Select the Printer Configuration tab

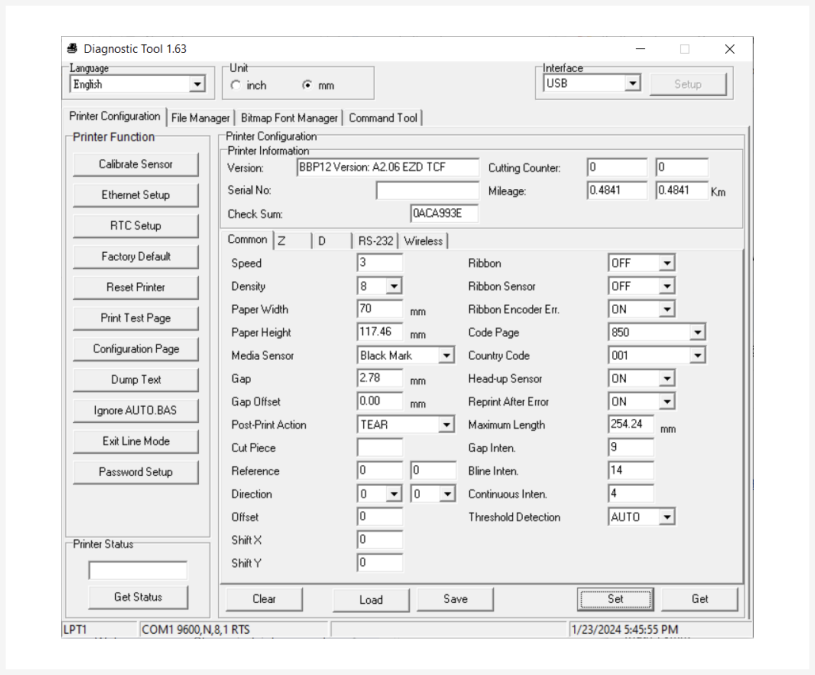pyautogui.click(x=115, y=116)
